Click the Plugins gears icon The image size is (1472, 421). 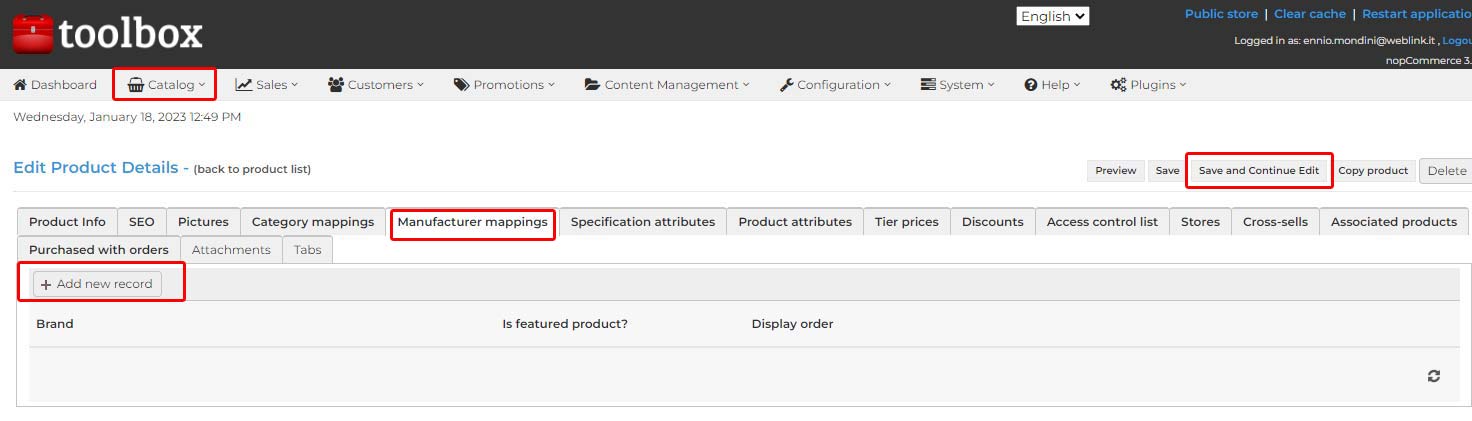[x=1118, y=85]
